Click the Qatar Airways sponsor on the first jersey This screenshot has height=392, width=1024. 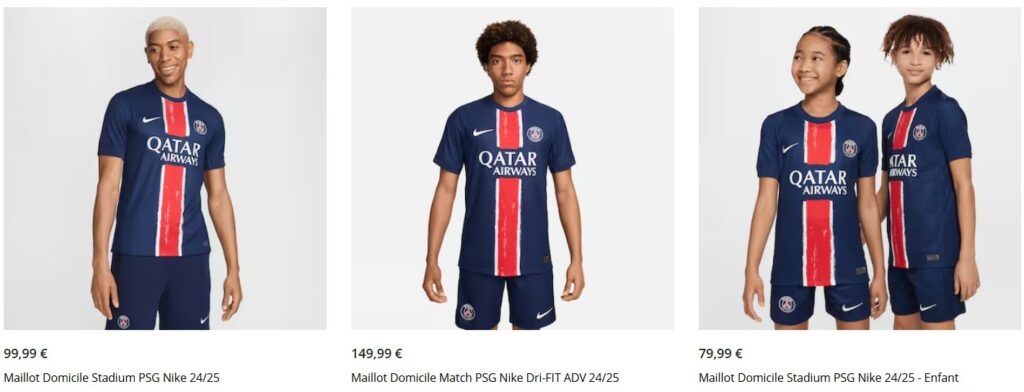click(174, 151)
